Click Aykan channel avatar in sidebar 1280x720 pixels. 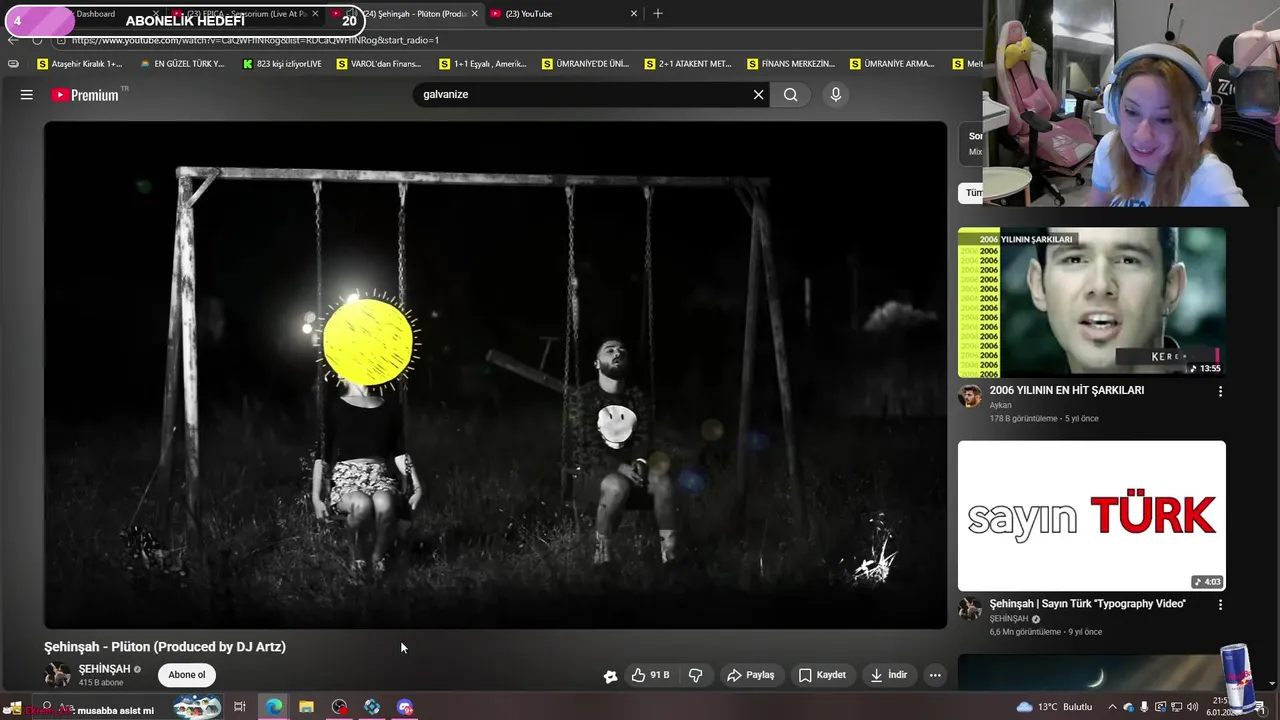(969, 396)
